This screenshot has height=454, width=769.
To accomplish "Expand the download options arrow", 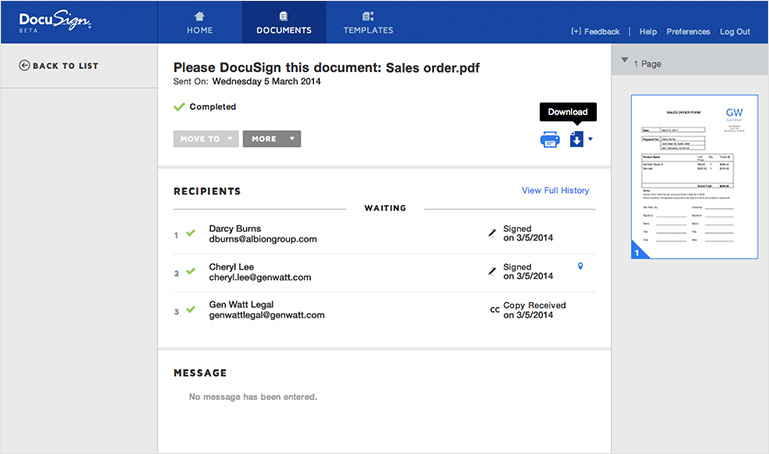I will click(x=590, y=139).
